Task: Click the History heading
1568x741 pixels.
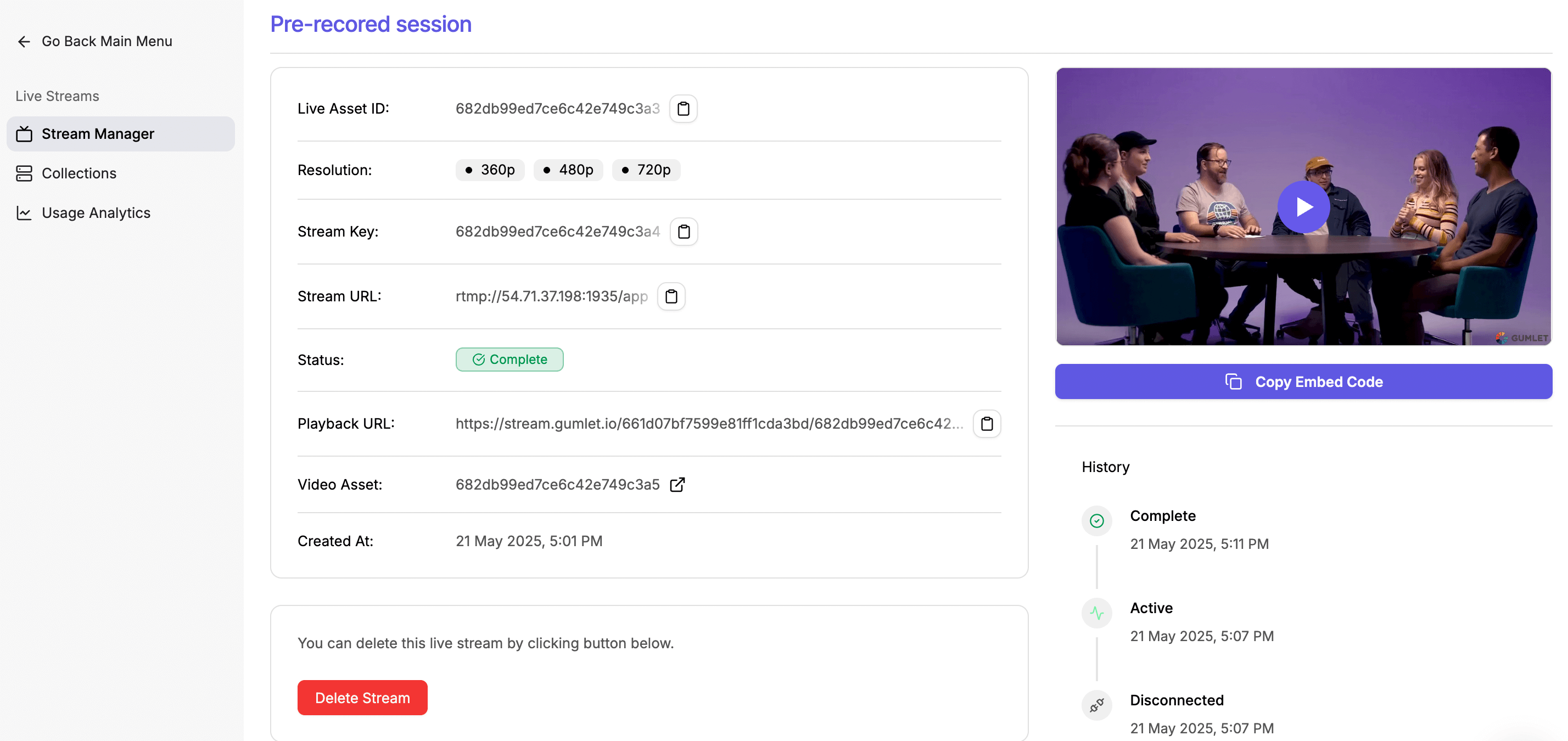Action: (1105, 467)
